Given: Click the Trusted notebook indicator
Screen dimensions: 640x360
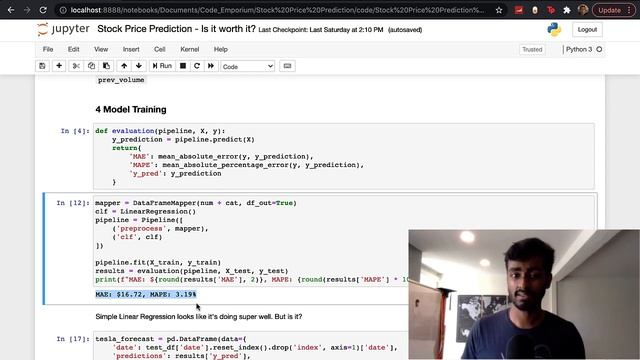Looking at the screenshot, I should 532,49.
